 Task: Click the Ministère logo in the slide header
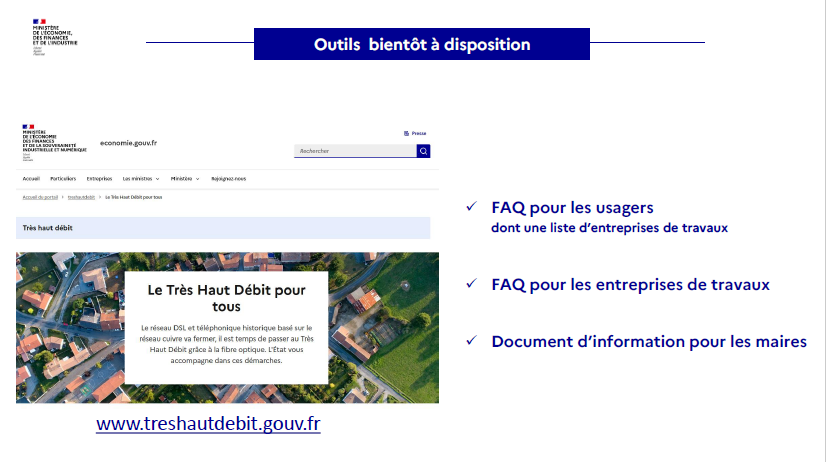54,35
